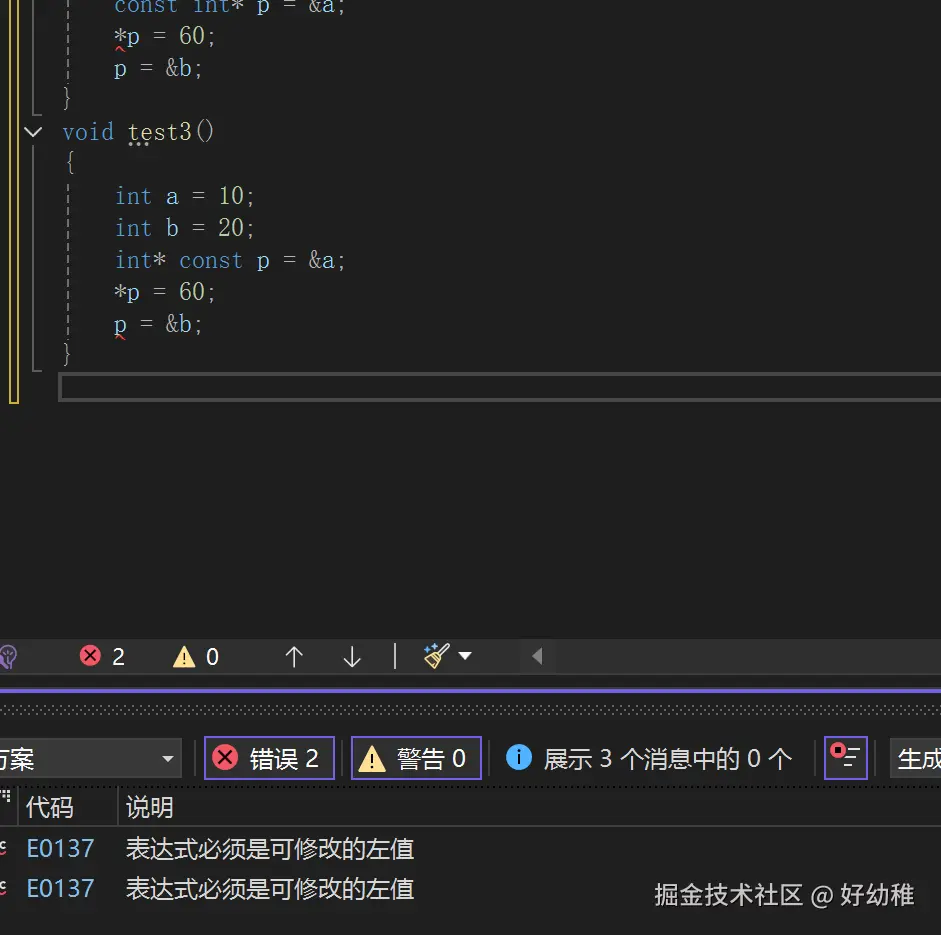Click the editor's horizontal scrollbar
This screenshot has height=935, width=941.
pyautogui.click(x=400, y=388)
